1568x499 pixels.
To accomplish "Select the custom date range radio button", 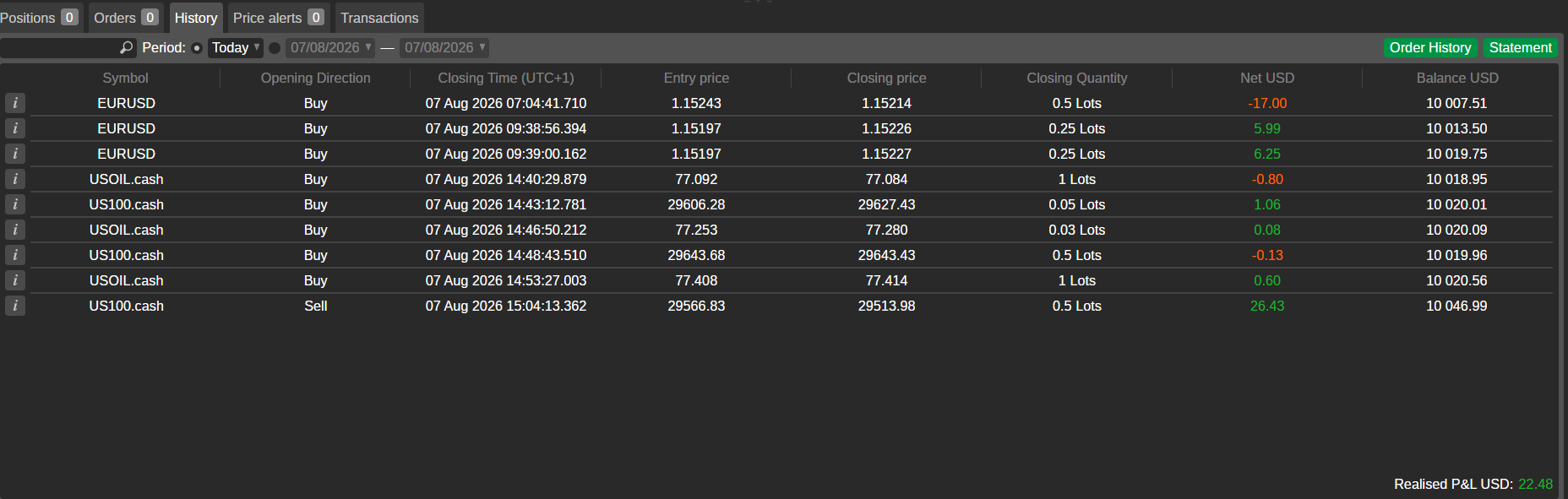I will pos(275,48).
